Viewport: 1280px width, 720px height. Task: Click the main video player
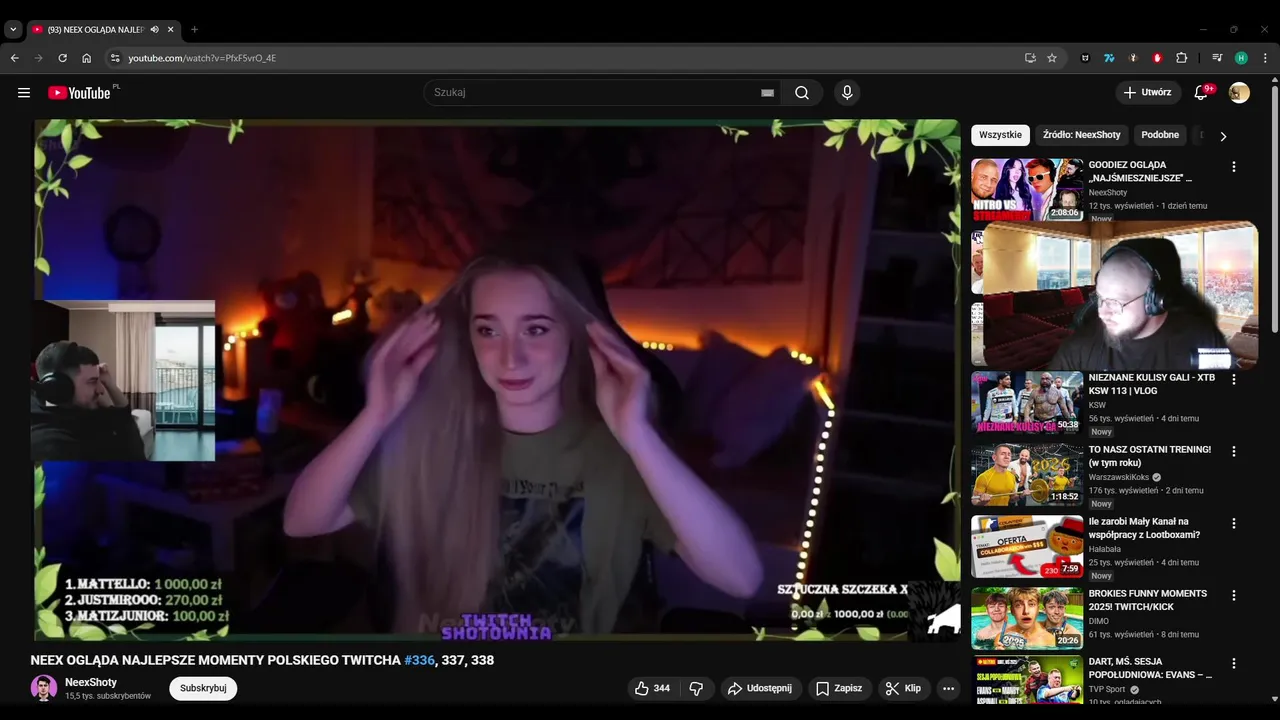pos(496,380)
